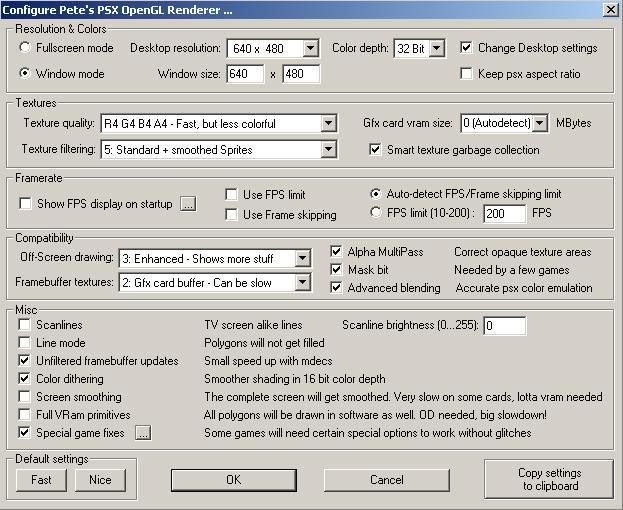Screen dimensions: 623x510
Task: Expand the Texture quality dropdown
Action: (329, 123)
